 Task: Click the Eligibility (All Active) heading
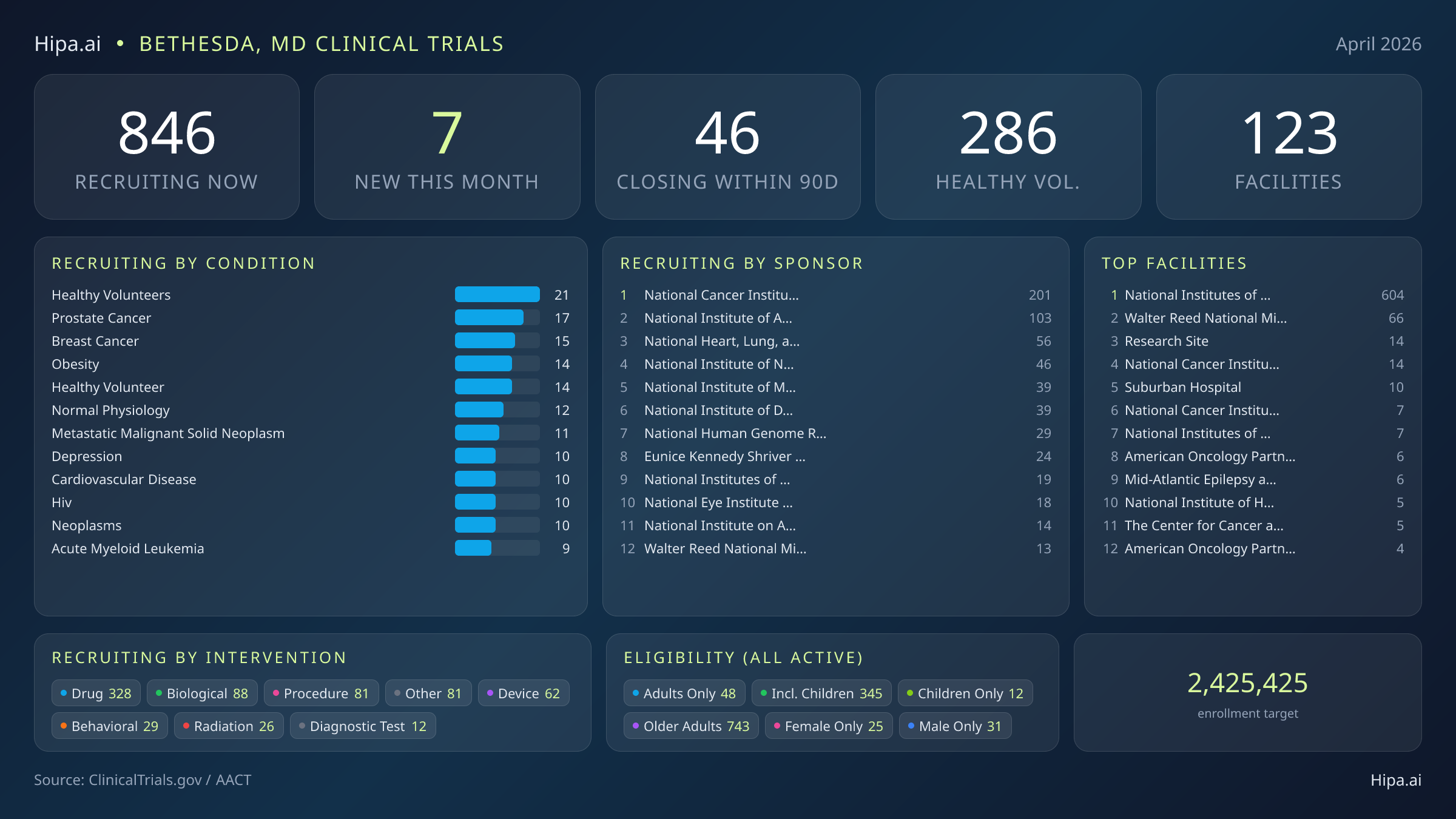(743, 658)
